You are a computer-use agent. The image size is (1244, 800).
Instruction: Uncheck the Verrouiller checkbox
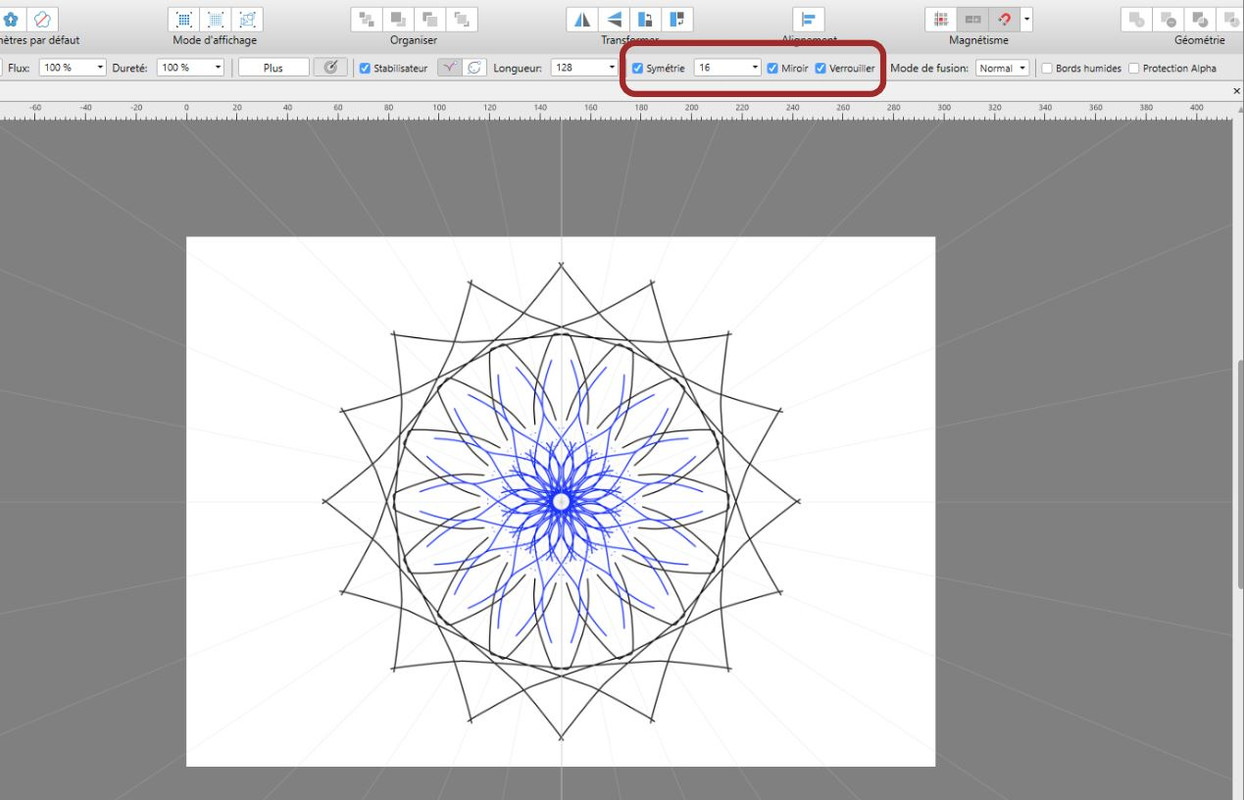[x=821, y=68]
